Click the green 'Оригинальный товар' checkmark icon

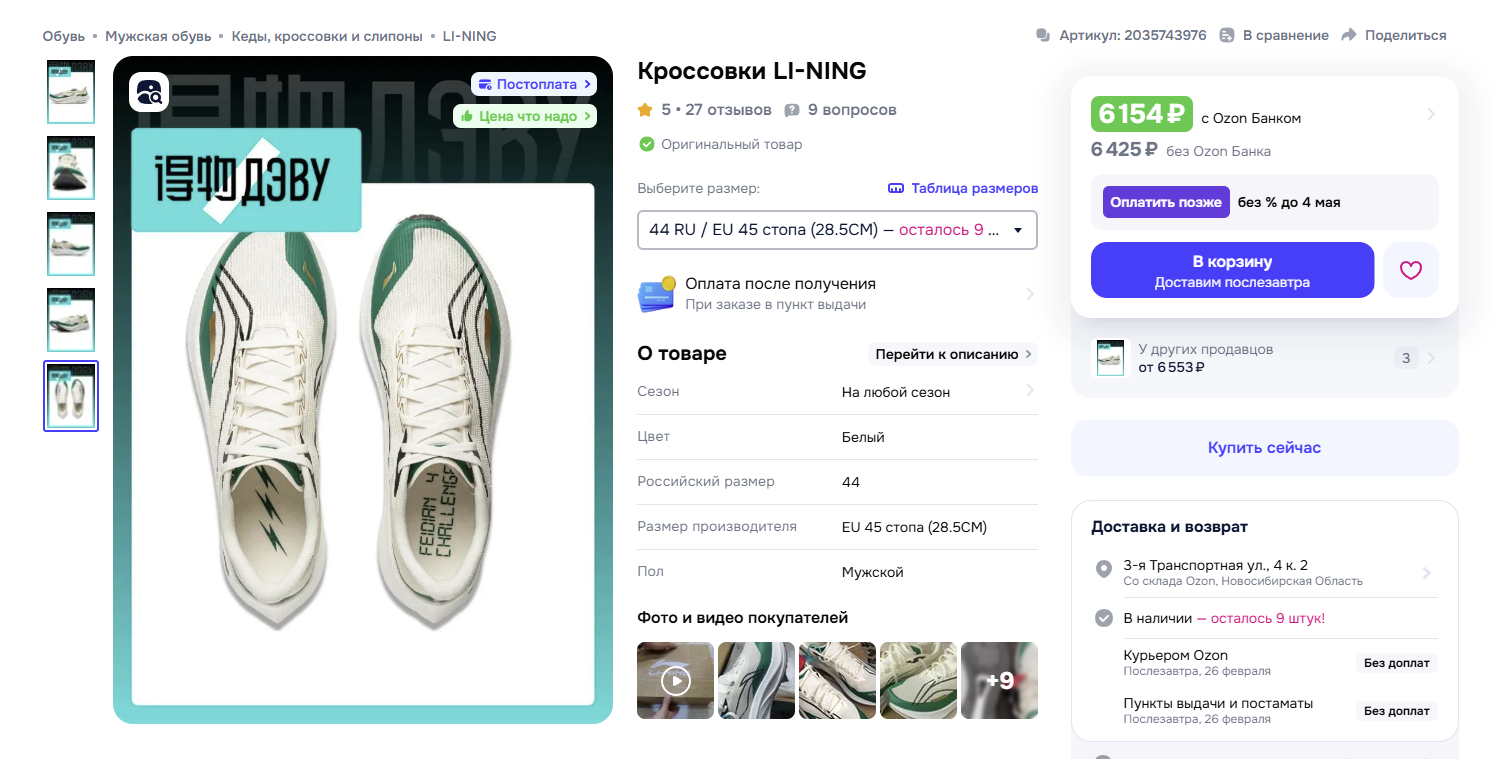pyautogui.click(x=646, y=144)
